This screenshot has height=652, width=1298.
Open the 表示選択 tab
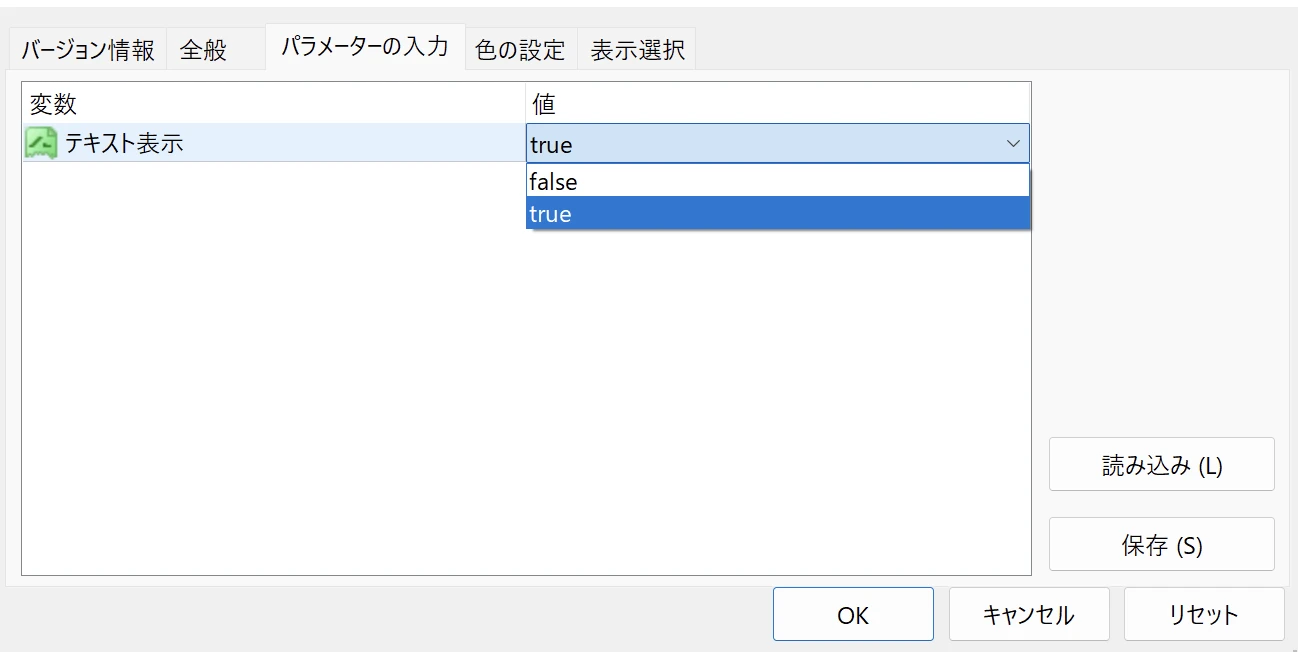pyautogui.click(x=636, y=47)
